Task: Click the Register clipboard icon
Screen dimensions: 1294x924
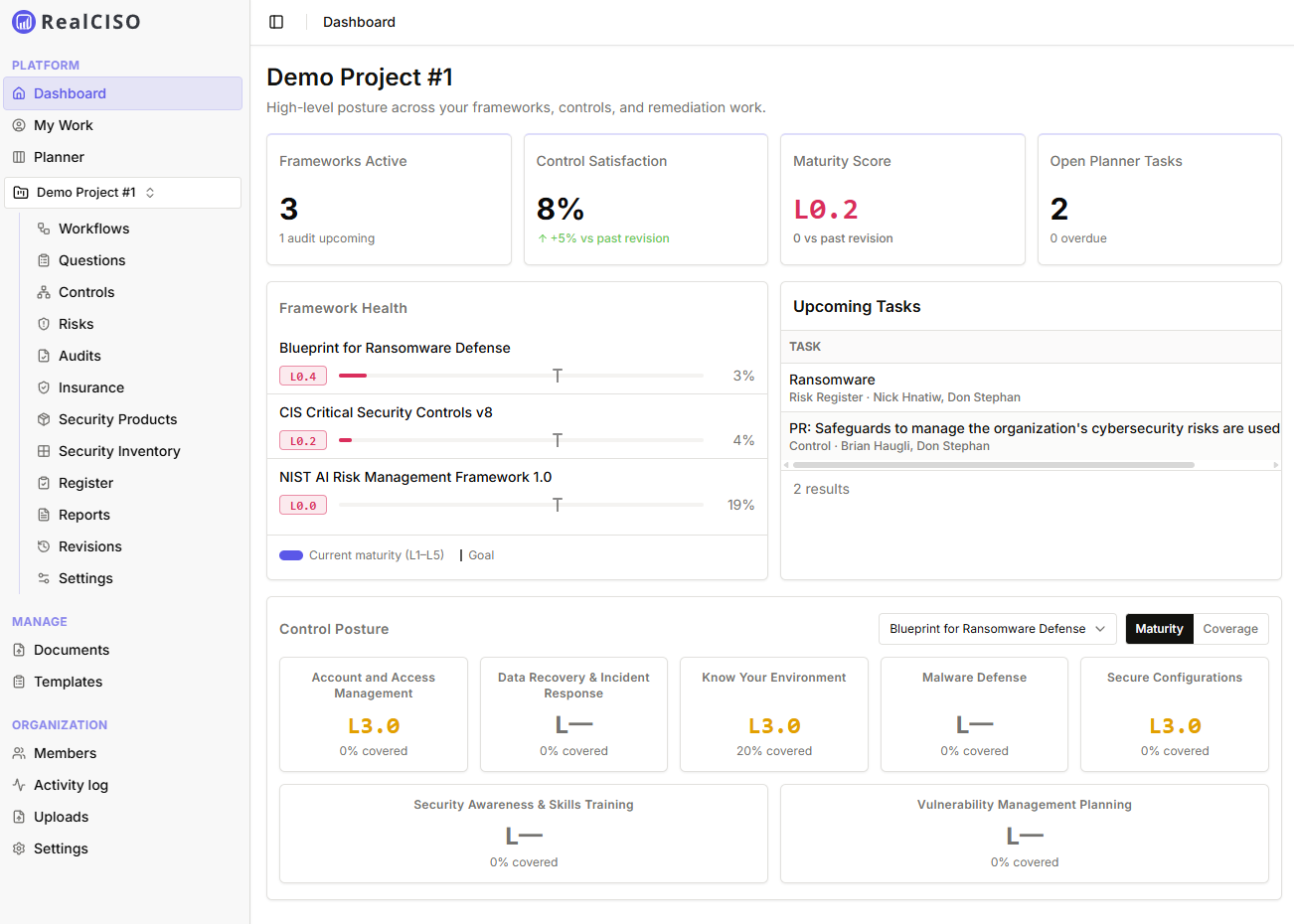Action: tap(44, 483)
